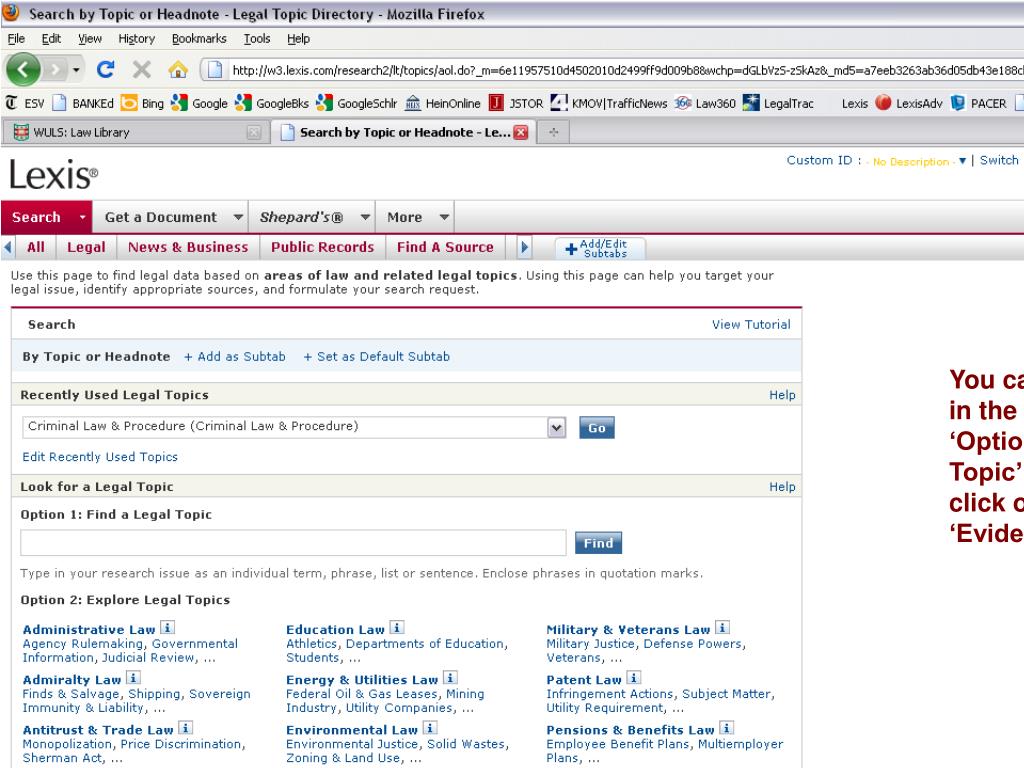This screenshot has width=1024, height=768.
Task: Reload the page with the refresh icon
Action: [105, 69]
